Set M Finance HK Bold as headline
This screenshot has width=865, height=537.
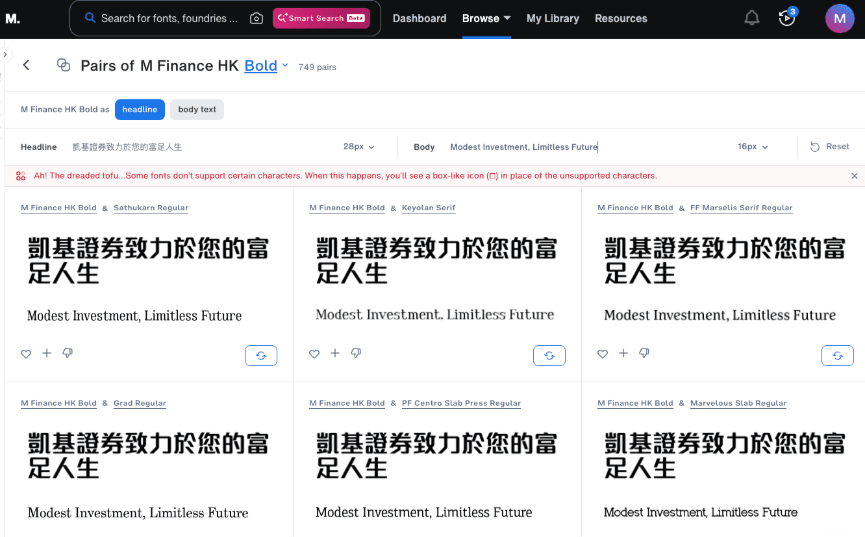(139, 109)
